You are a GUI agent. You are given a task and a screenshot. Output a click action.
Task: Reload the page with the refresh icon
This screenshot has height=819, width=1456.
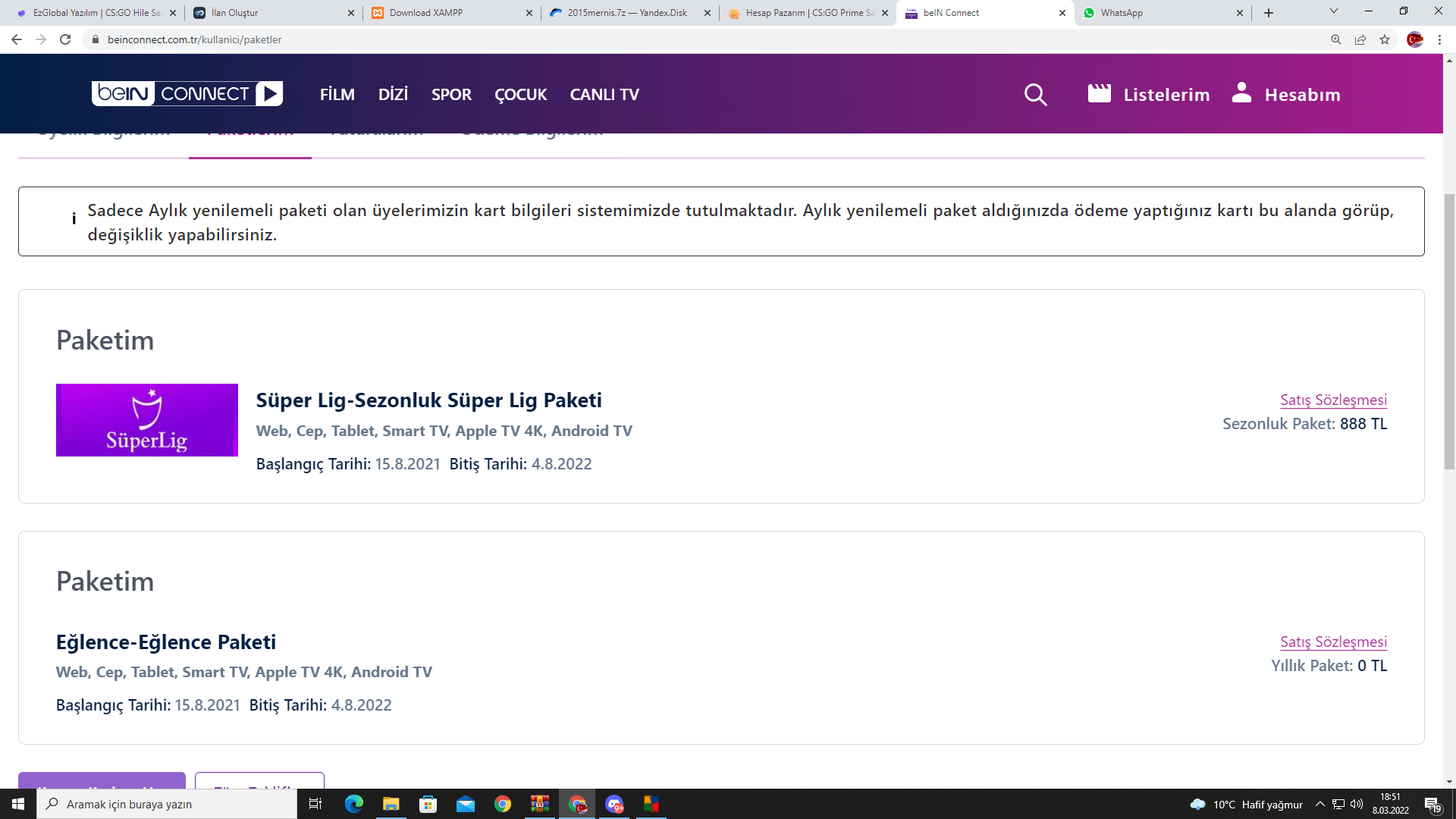click(x=65, y=39)
